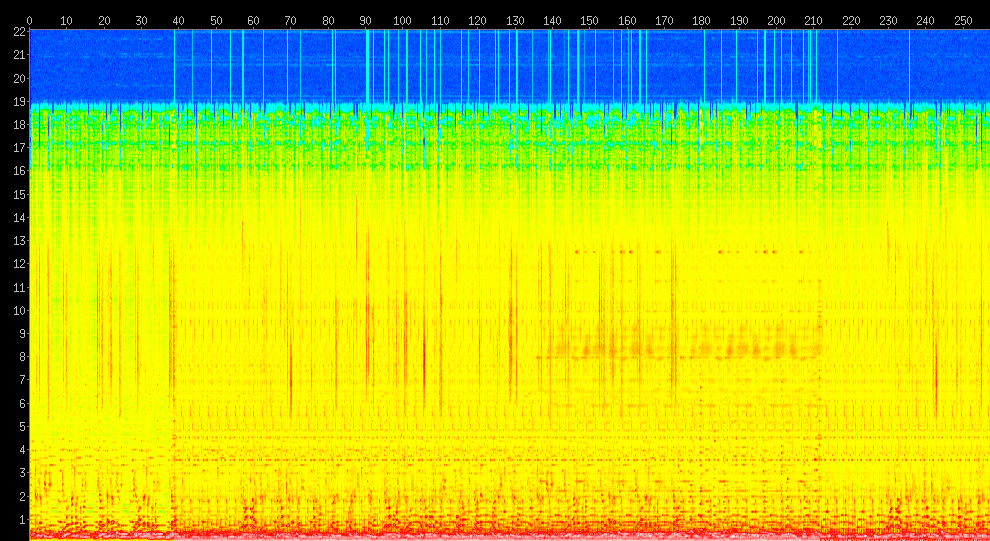Image resolution: width=990 pixels, height=541 pixels.
Task: Click the 13 kHz frequency scale label
Action: (x=18, y=241)
